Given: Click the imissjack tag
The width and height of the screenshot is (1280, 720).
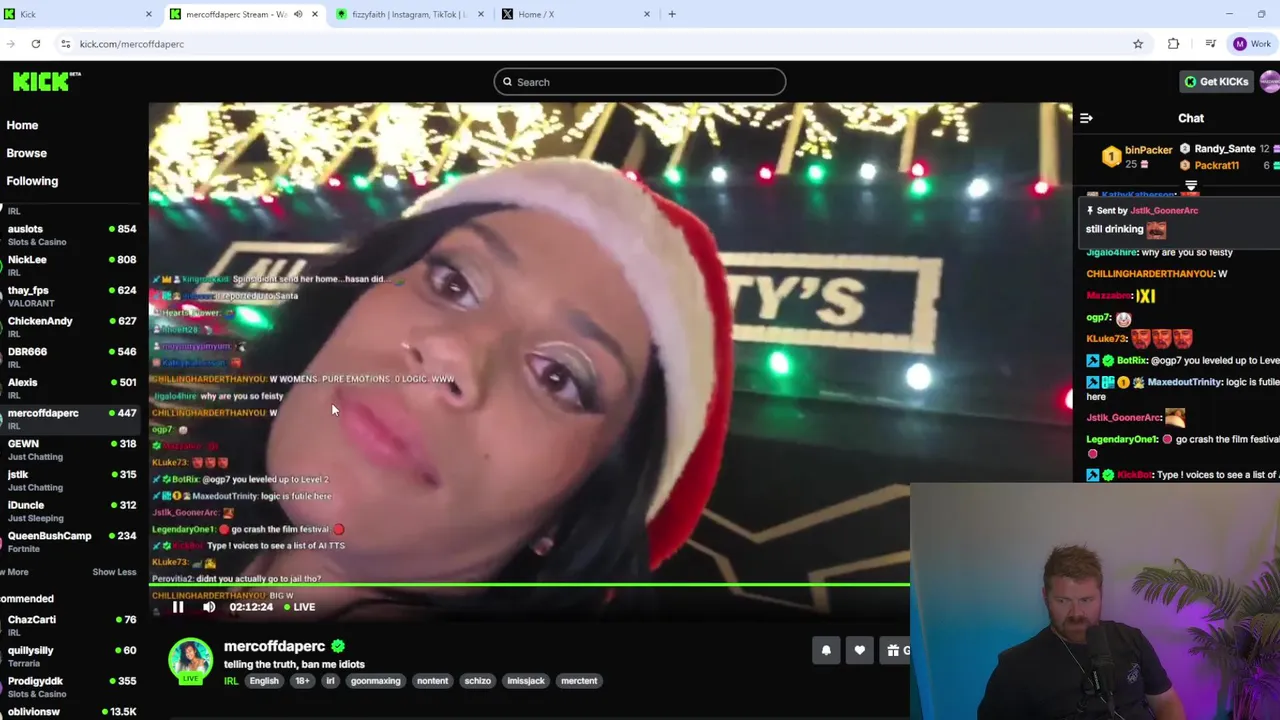Looking at the screenshot, I should pyautogui.click(x=526, y=681).
